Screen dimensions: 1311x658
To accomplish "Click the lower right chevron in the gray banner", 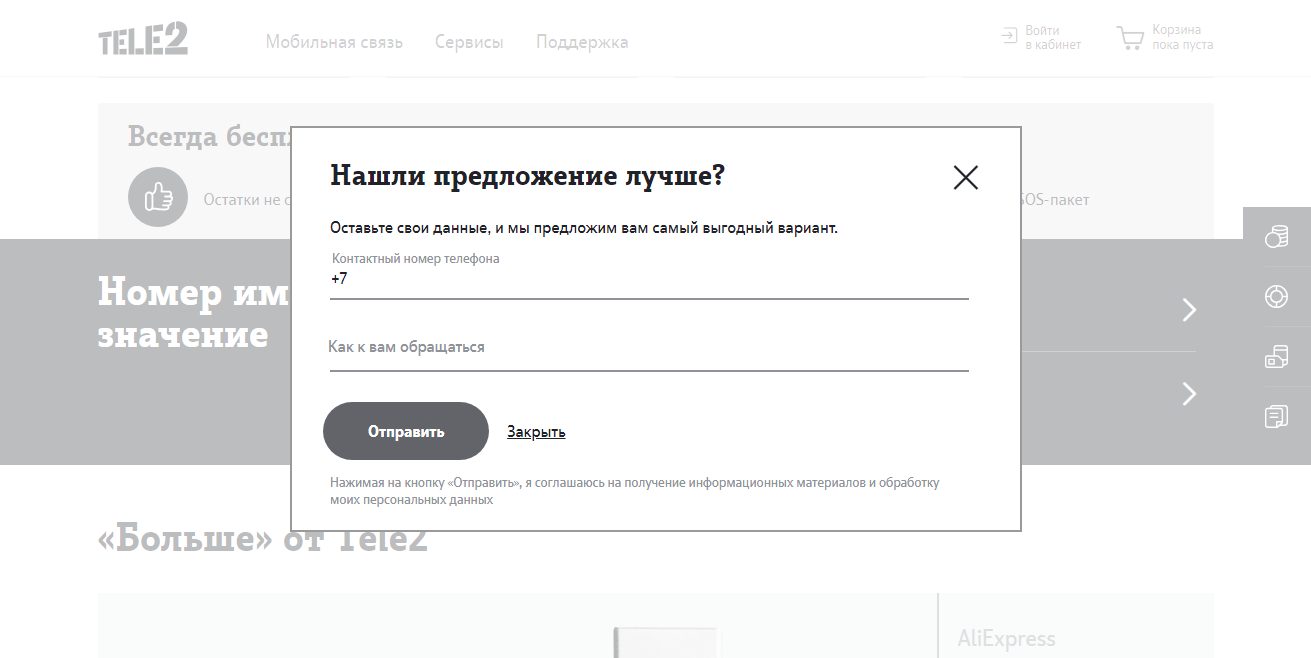I will (x=1189, y=394).
